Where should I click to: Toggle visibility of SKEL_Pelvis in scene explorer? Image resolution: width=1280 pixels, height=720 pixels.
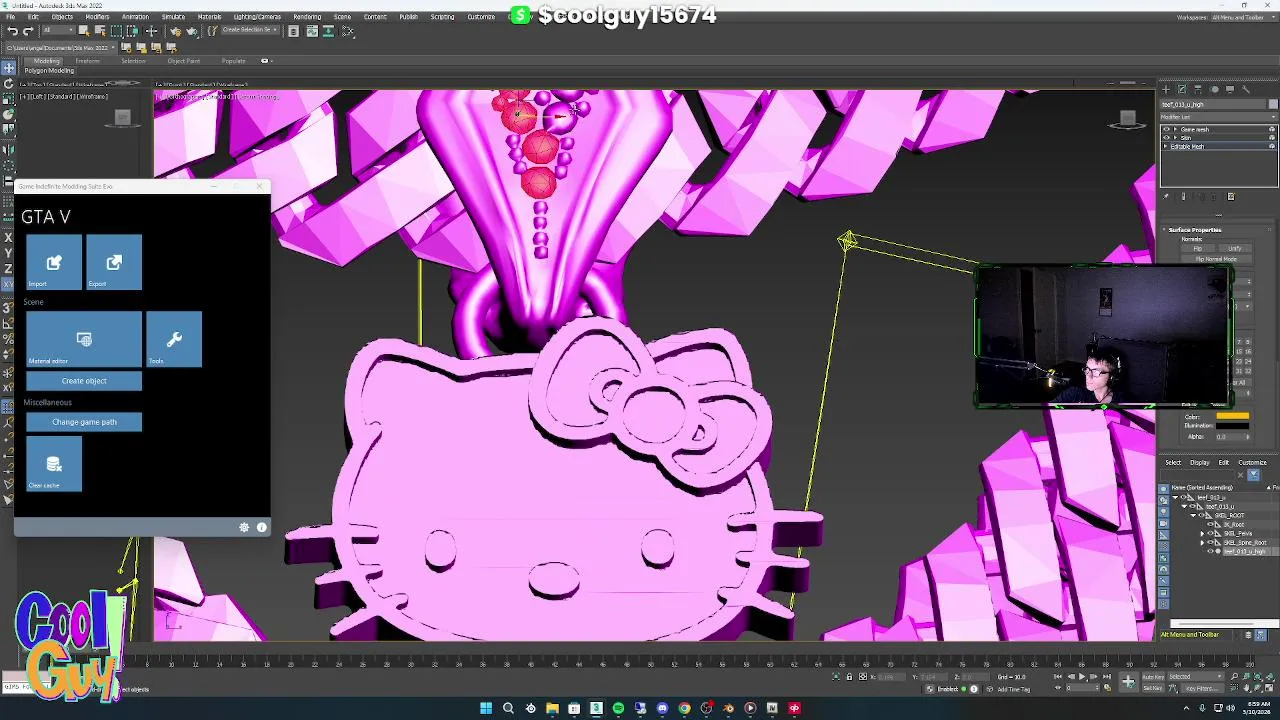click(x=1210, y=533)
